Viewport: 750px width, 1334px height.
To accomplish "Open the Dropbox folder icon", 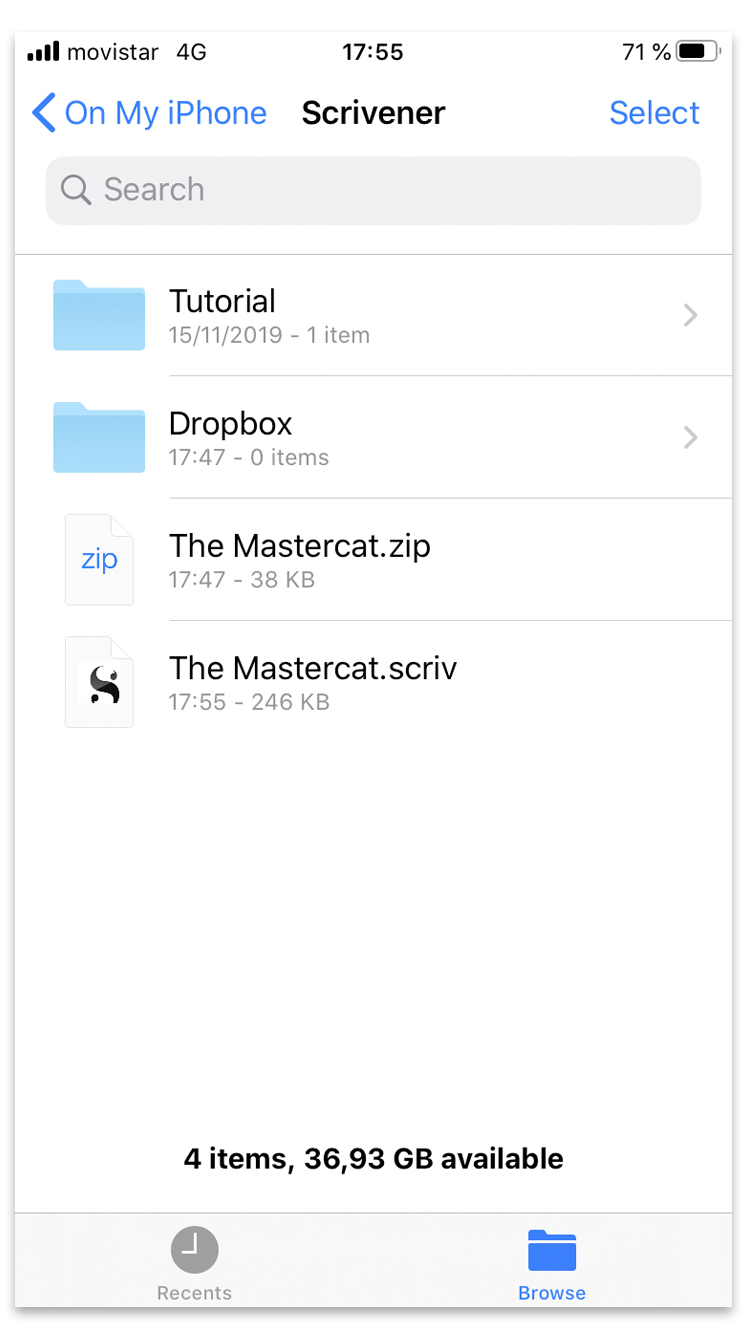I will click(99, 437).
